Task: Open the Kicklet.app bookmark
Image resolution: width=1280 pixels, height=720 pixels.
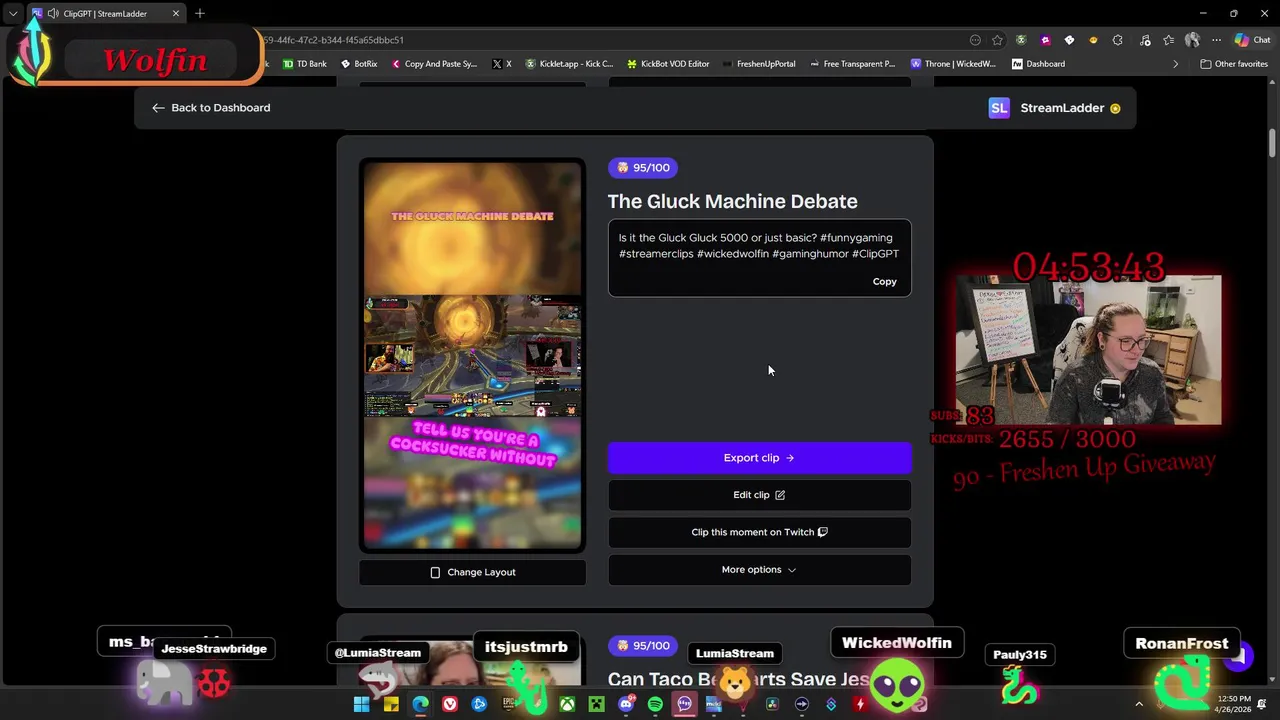Action: pyautogui.click(x=569, y=64)
